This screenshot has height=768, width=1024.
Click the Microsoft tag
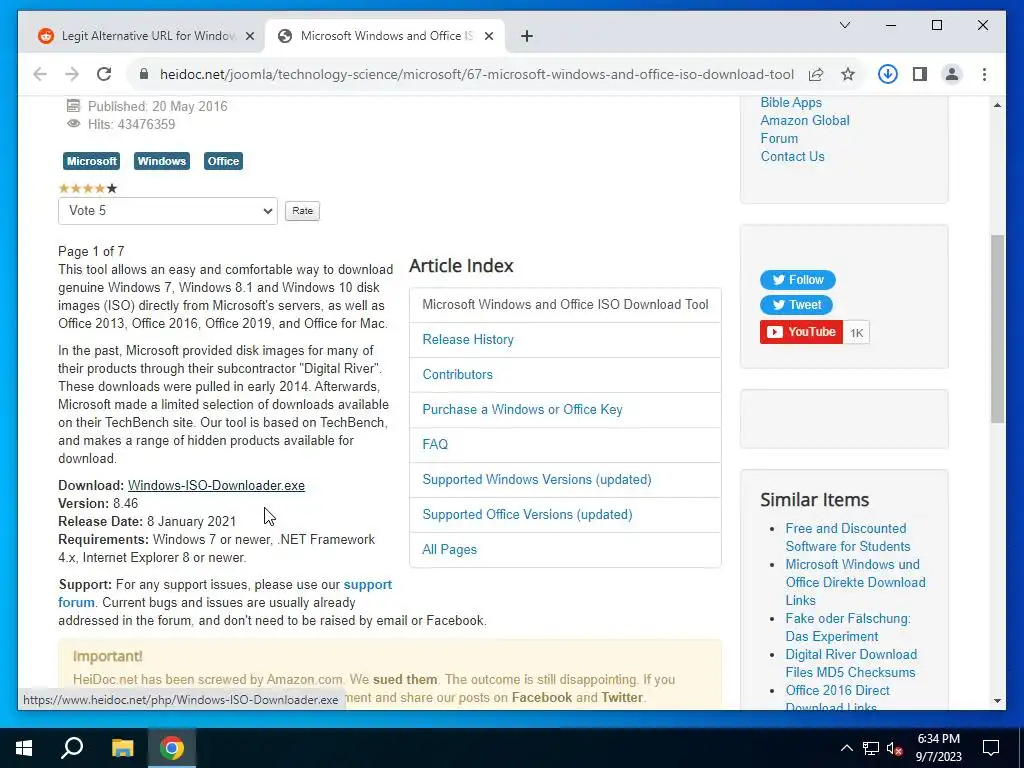pyautogui.click(x=91, y=161)
